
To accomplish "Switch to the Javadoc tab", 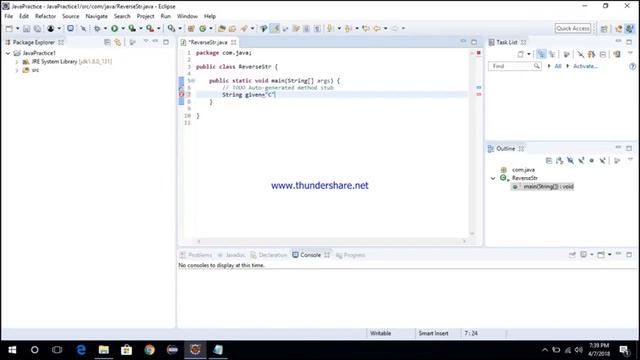I will (231, 255).
